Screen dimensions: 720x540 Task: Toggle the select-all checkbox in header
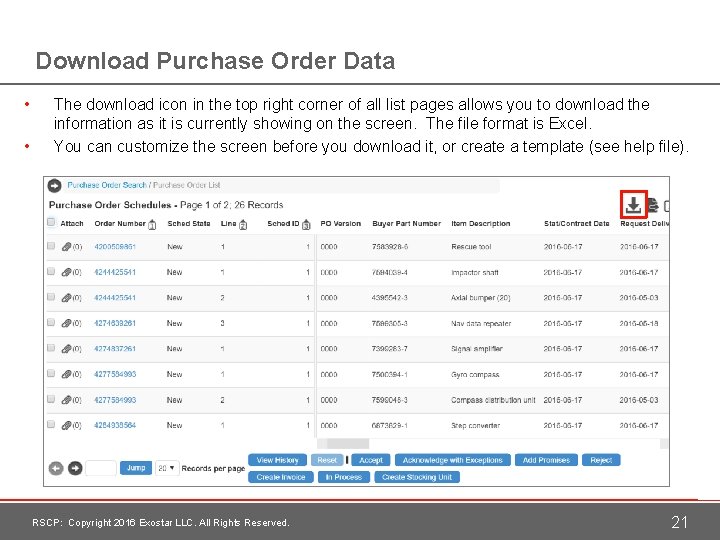click(x=51, y=222)
